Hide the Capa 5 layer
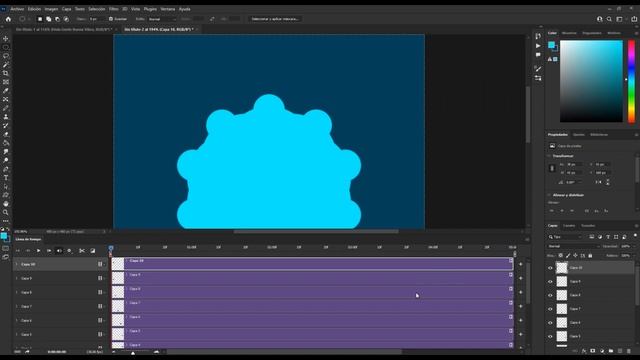Screen dimensions: 640x360 [x=550, y=336]
